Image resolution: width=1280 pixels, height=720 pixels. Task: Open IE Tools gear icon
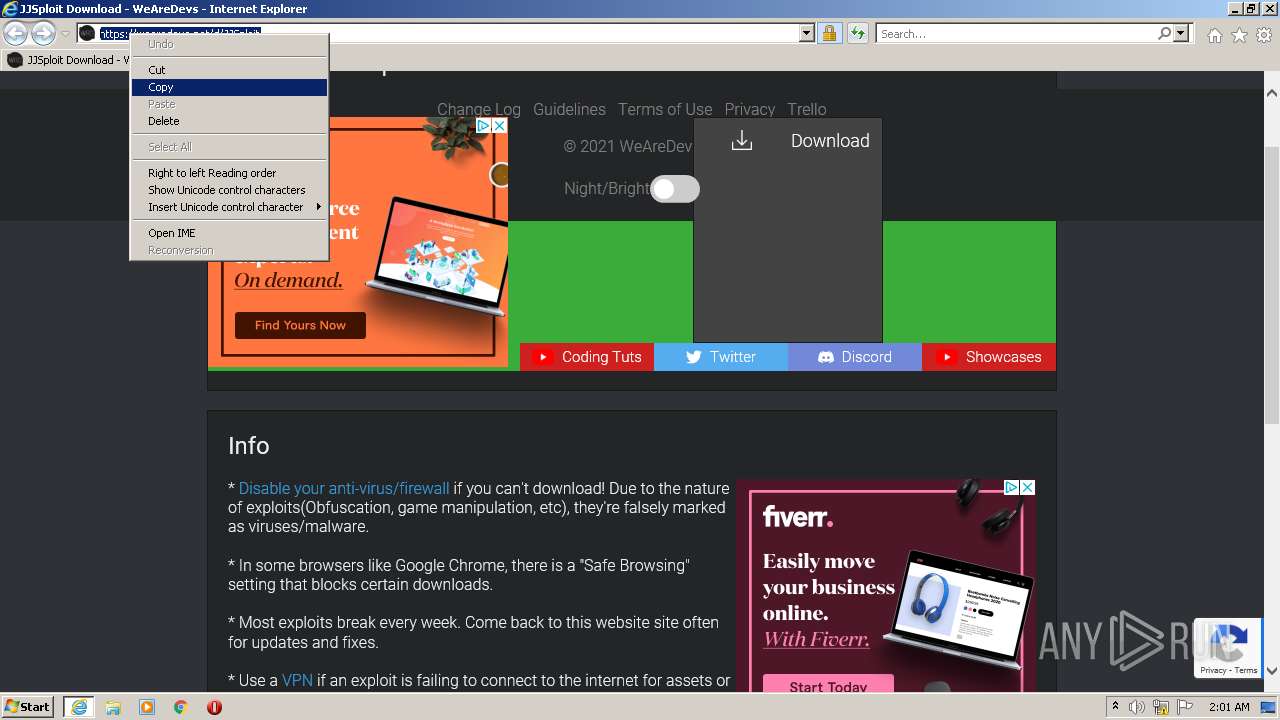[x=1264, y=35]
